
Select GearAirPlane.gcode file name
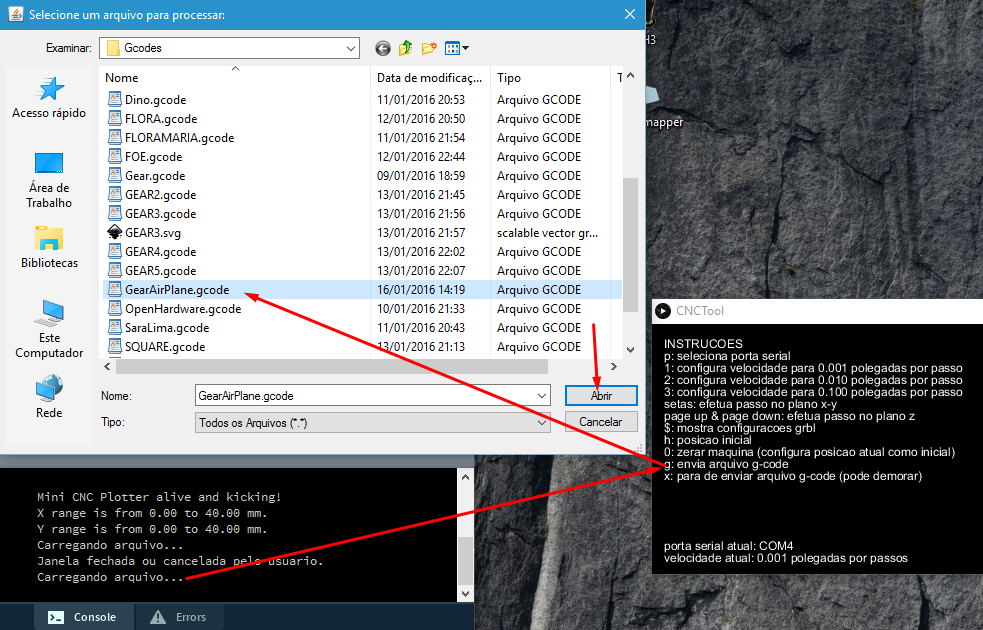pos(177,290)
